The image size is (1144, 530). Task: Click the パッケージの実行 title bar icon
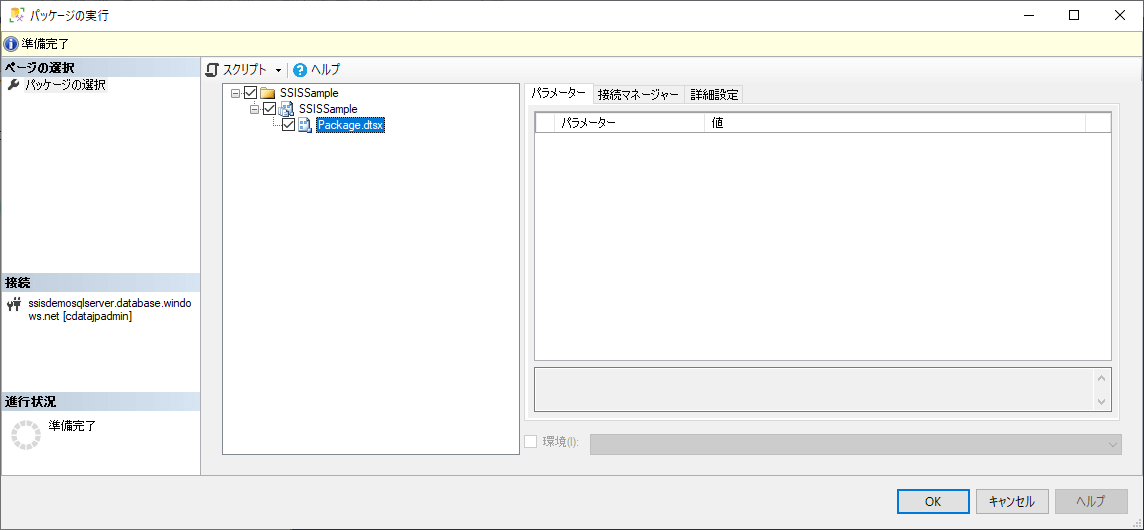click(x=15, y=15)
